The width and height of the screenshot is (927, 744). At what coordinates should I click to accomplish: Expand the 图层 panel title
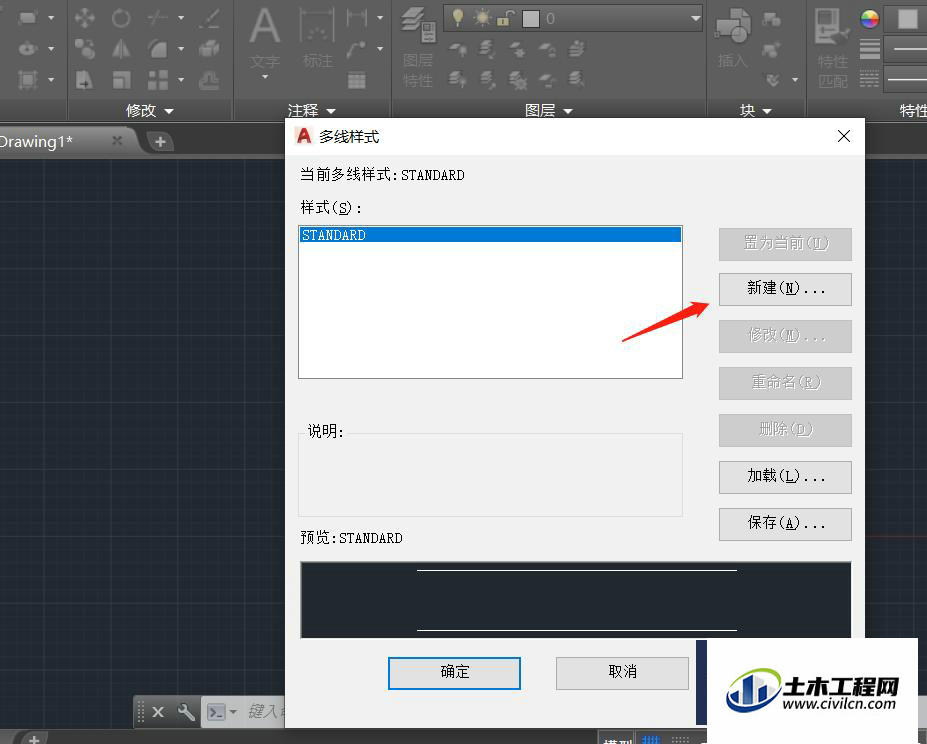549,111
